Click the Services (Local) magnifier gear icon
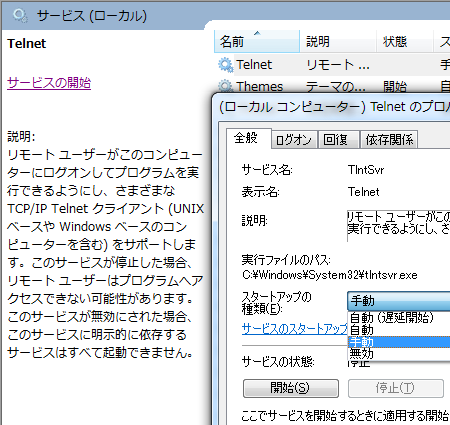The height and width of the screenshot is (425, 450). pyautogui.click(x=20, y=16)
